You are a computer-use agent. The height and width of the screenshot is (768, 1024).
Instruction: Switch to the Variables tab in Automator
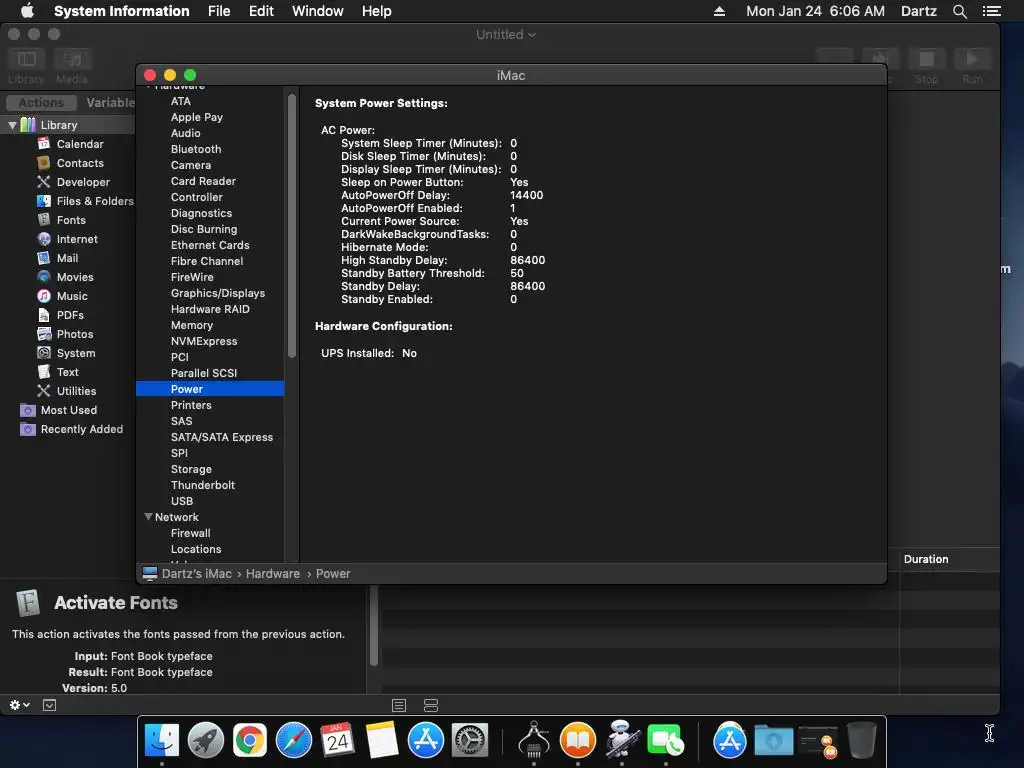click(110, 103)
